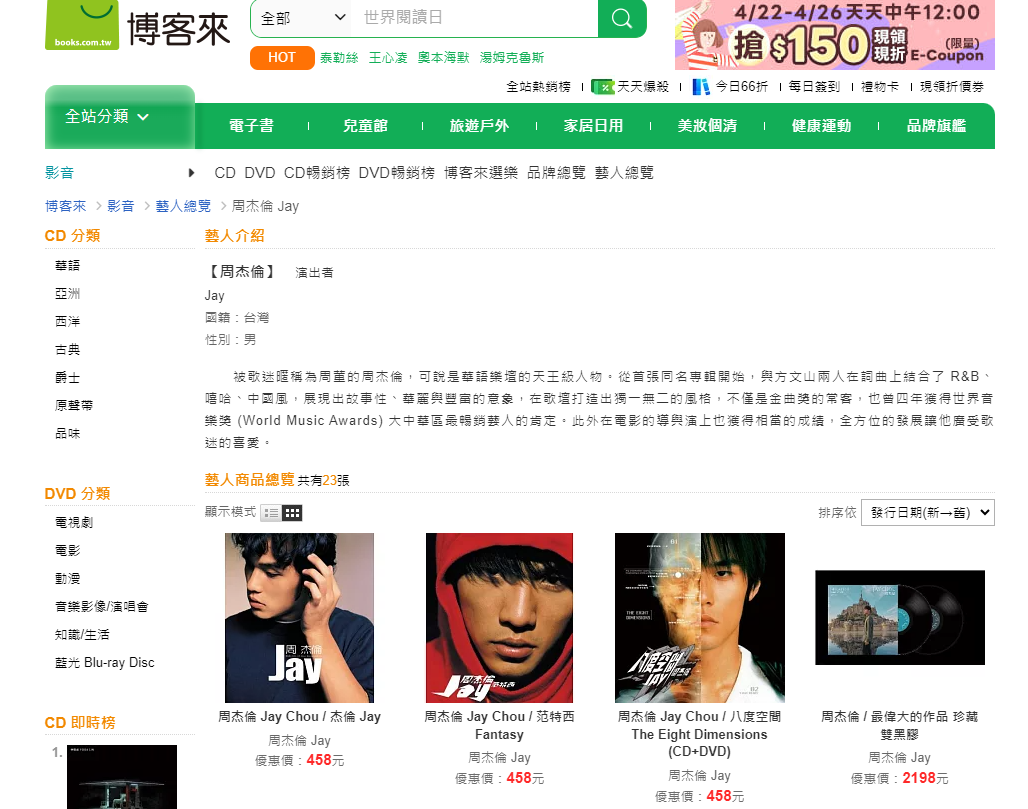Select 知識/生活 under DVD 分類
The width and height of the screenshot is (1028, 809).
point(83,635)
